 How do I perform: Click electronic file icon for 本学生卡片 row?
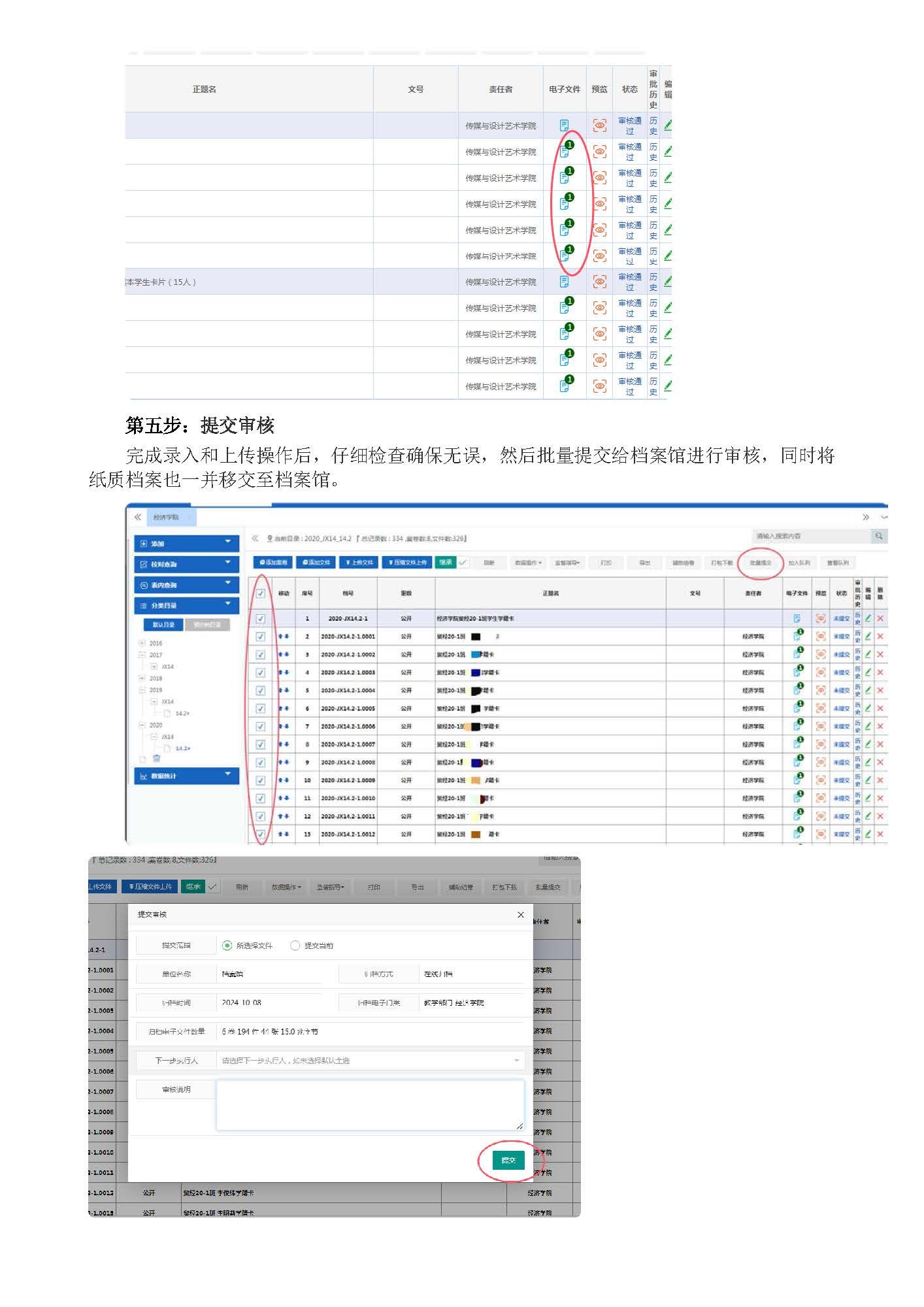(x=565, y=282)
